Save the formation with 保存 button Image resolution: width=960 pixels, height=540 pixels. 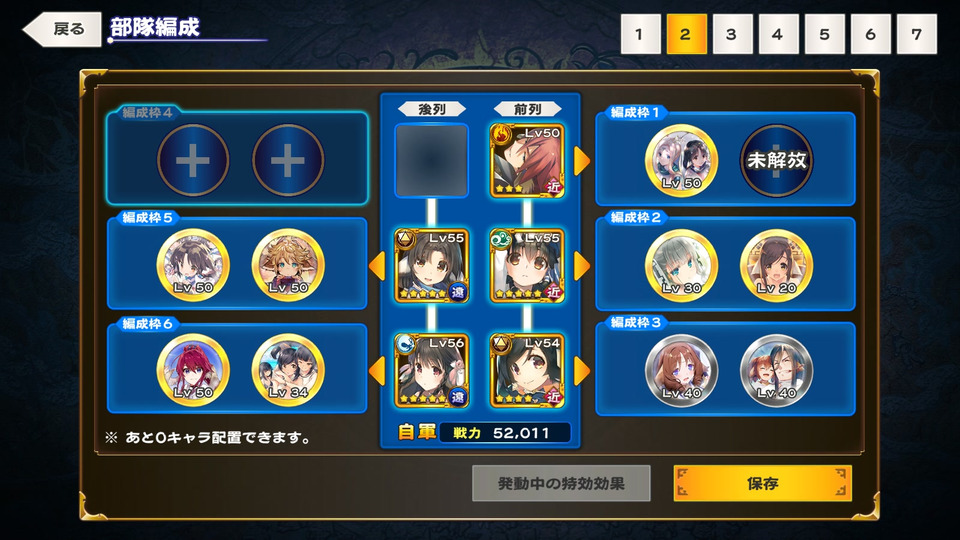click(x=762, y=483)
